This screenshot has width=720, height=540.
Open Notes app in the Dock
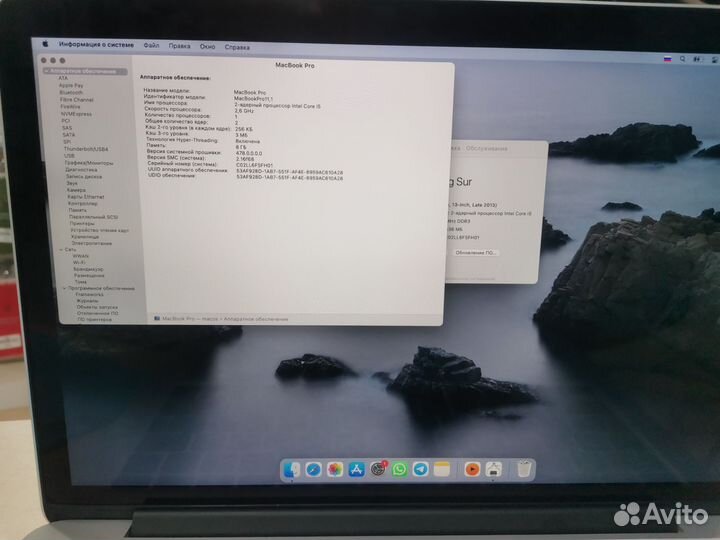click(x=442, y=469)
